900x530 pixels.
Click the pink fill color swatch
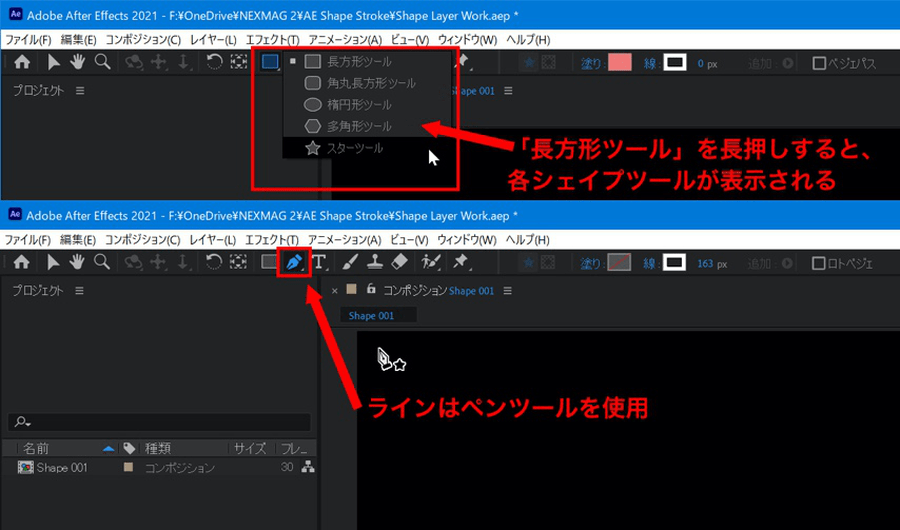coord(620,63)
